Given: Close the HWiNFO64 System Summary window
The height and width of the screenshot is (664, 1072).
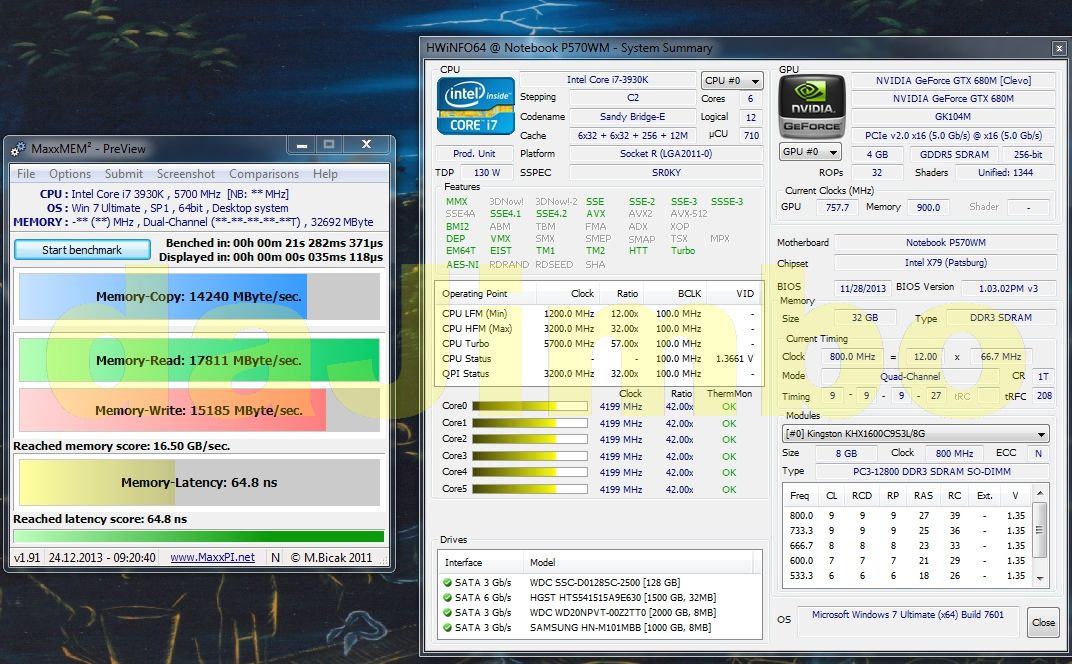Looking at the screenshot, I should tap(1058, 49).
